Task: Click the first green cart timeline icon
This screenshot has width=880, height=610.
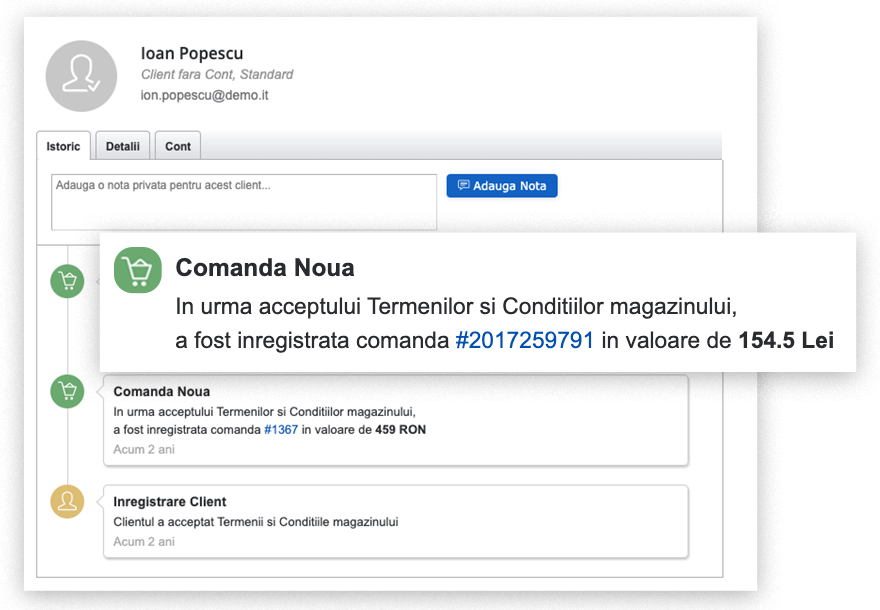Action: tap(67, 281)
